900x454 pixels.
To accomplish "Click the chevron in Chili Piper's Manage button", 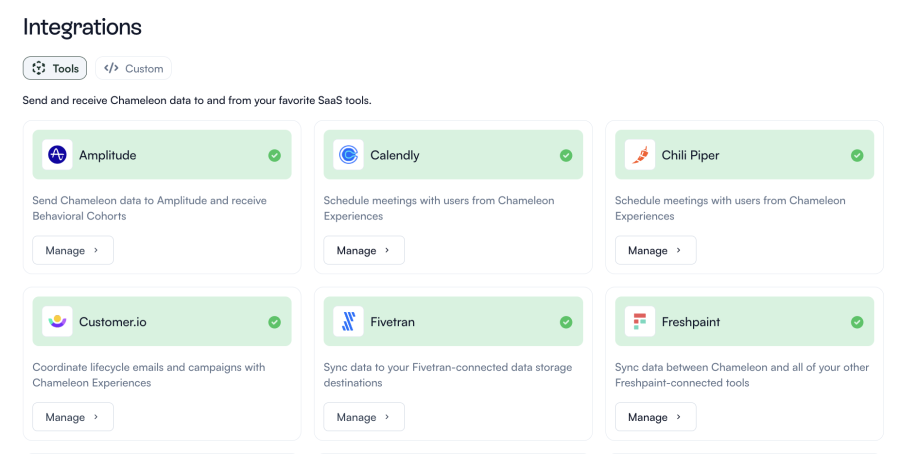I will 678,250.
